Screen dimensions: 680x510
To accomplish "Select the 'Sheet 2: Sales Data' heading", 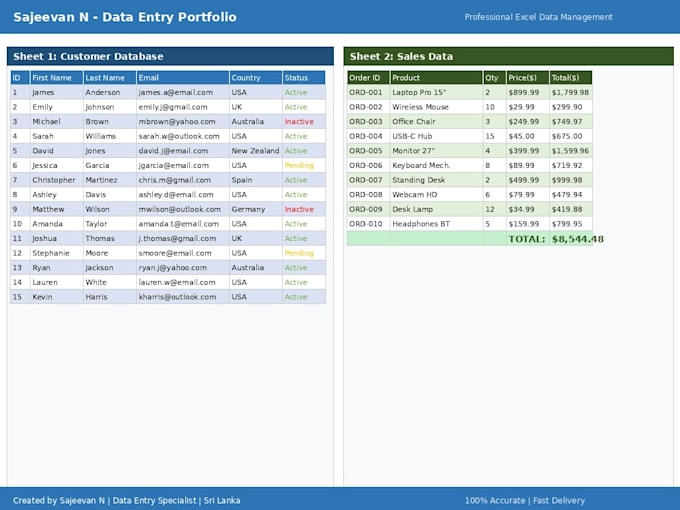I will pos(401,56).
